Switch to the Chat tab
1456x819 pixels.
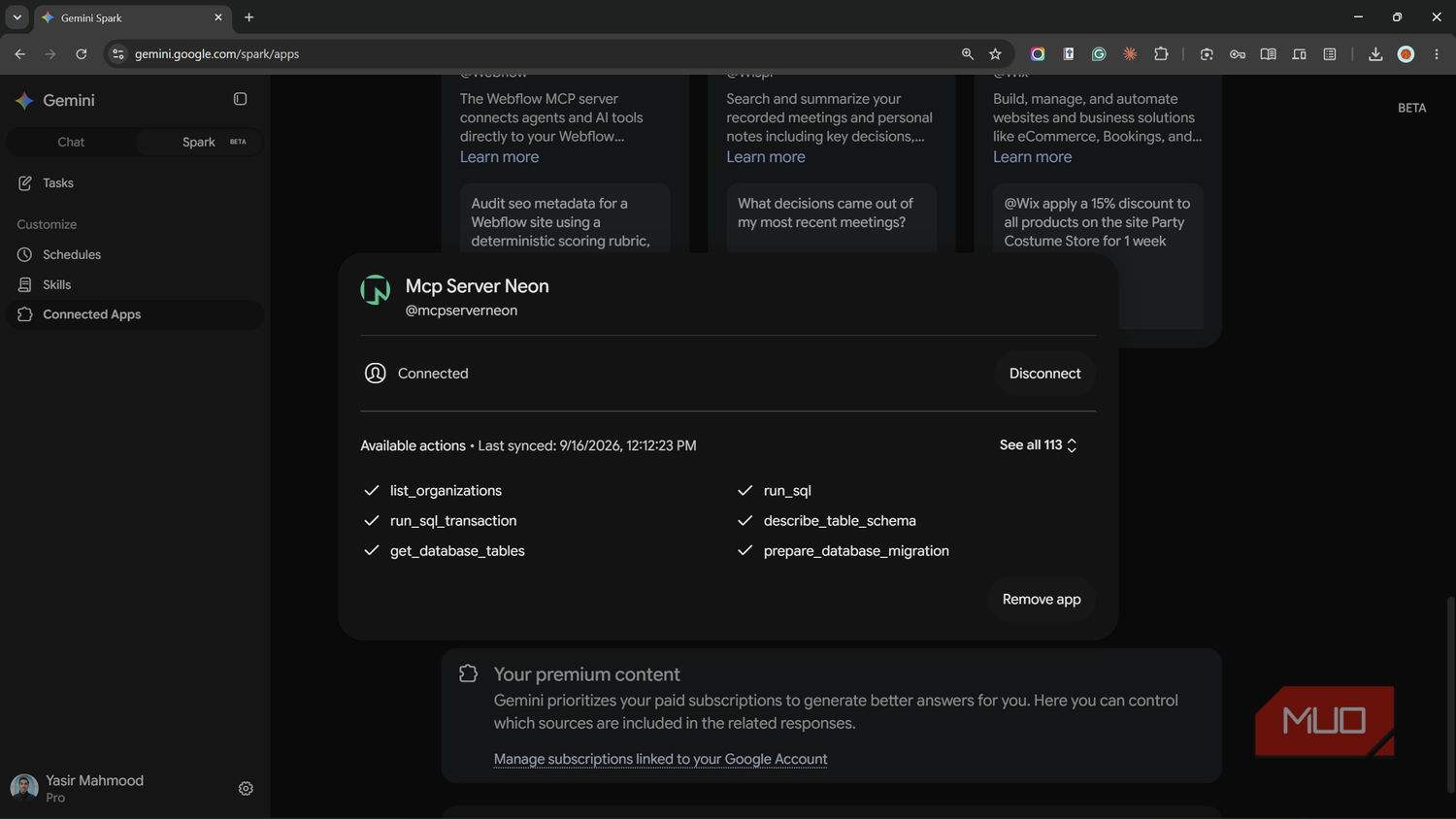tap(71, 142)
